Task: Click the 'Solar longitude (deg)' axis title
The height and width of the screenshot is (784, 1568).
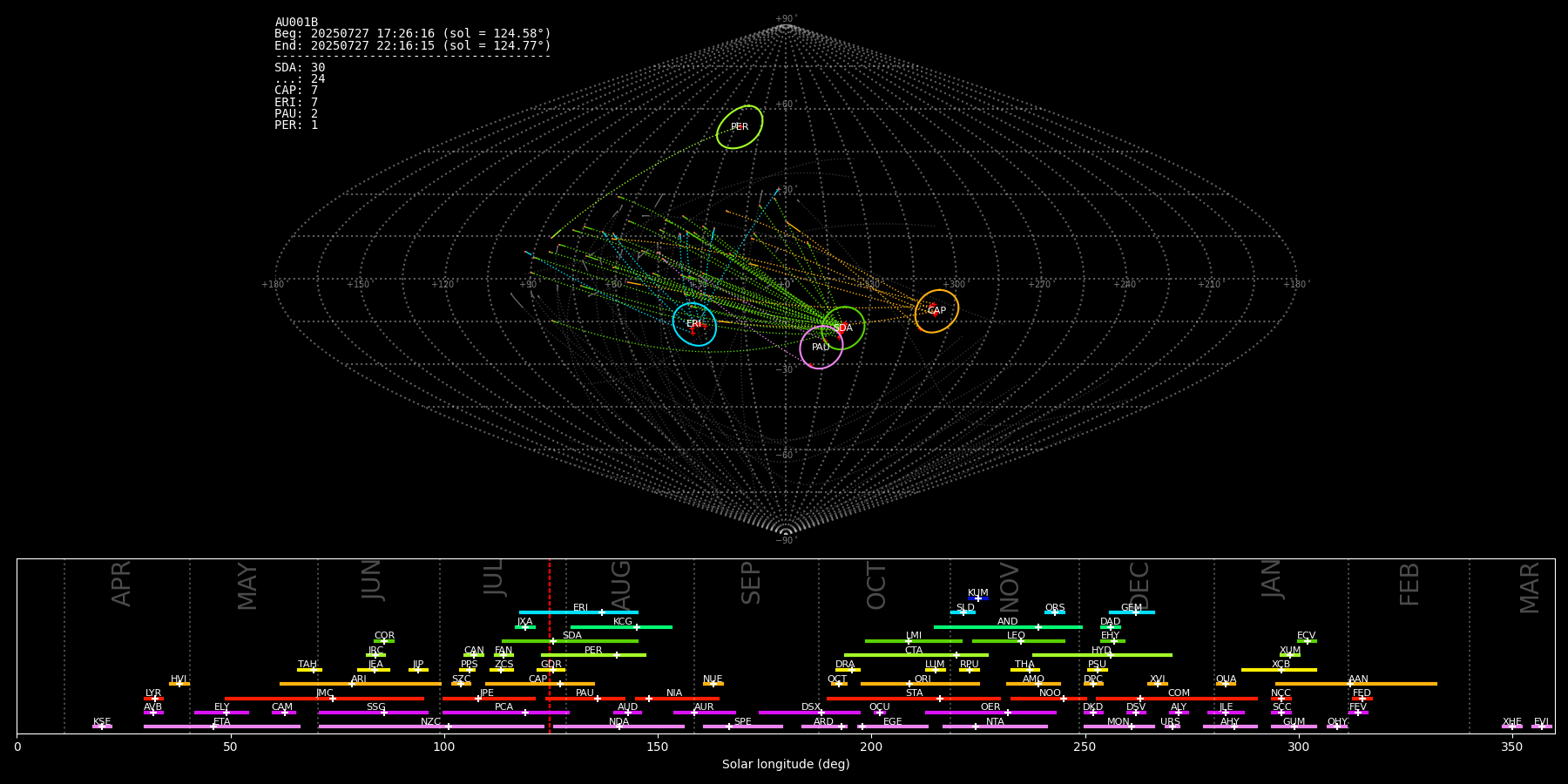Action: coord(786,765)
